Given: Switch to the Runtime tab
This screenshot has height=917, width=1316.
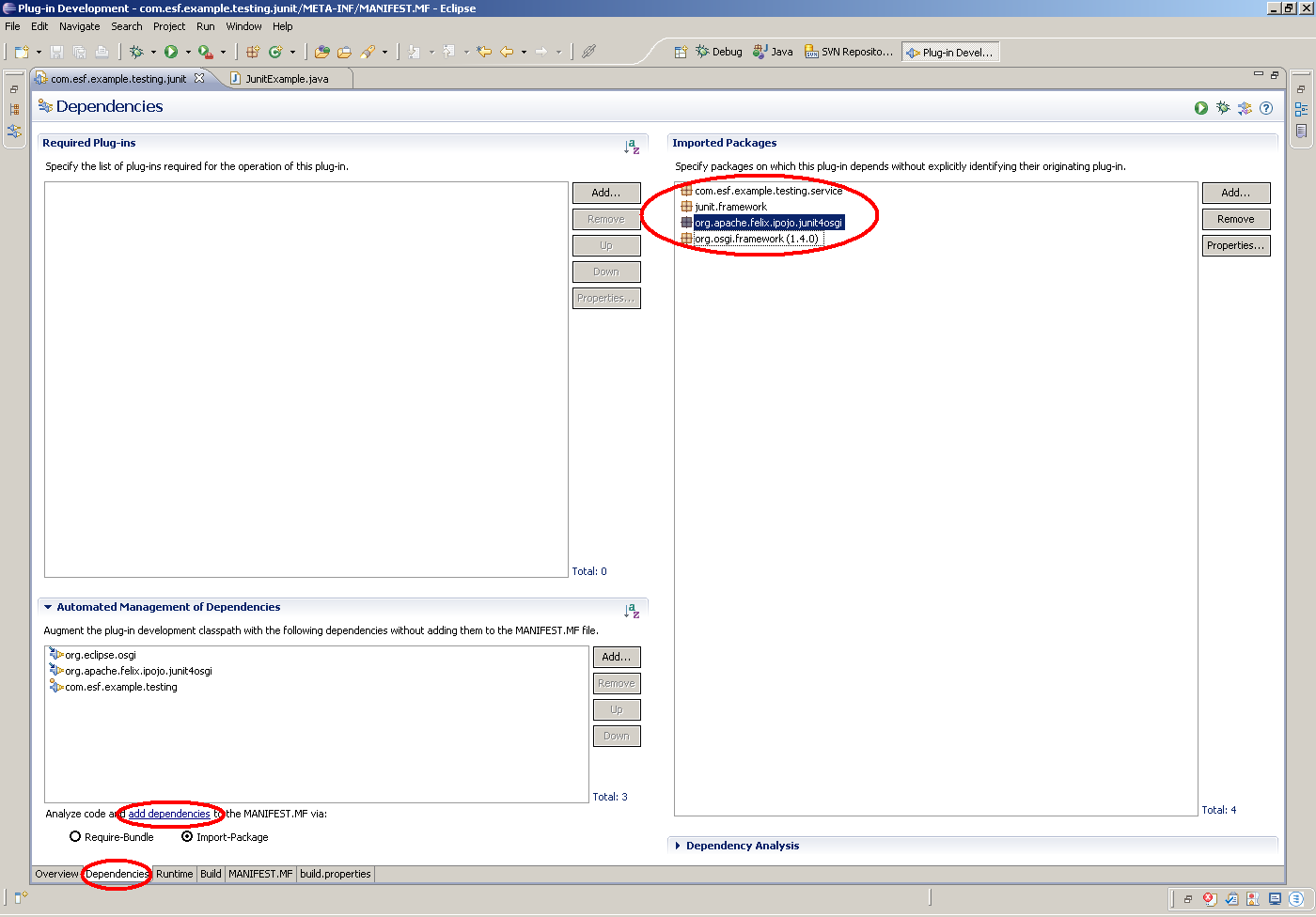Looking at the screenshot, I should coord(175,874).
